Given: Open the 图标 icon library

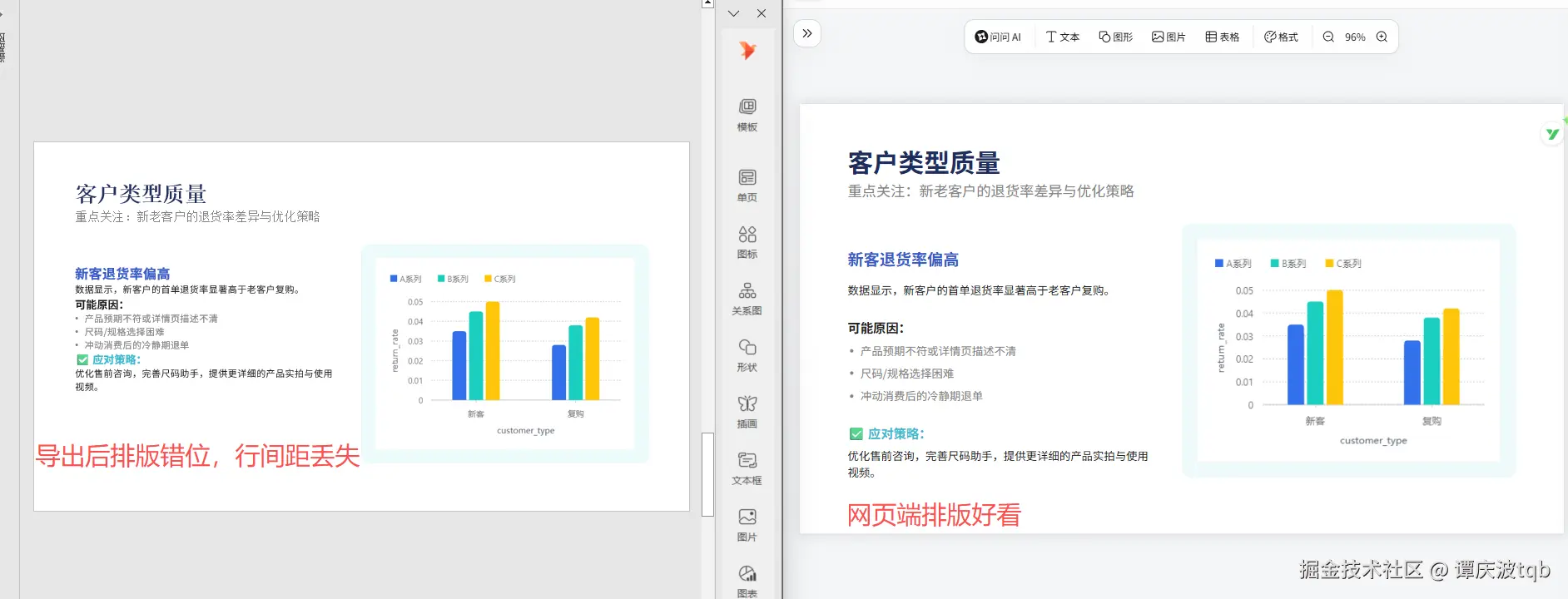Looking at the screenshot, I should 747,242.
